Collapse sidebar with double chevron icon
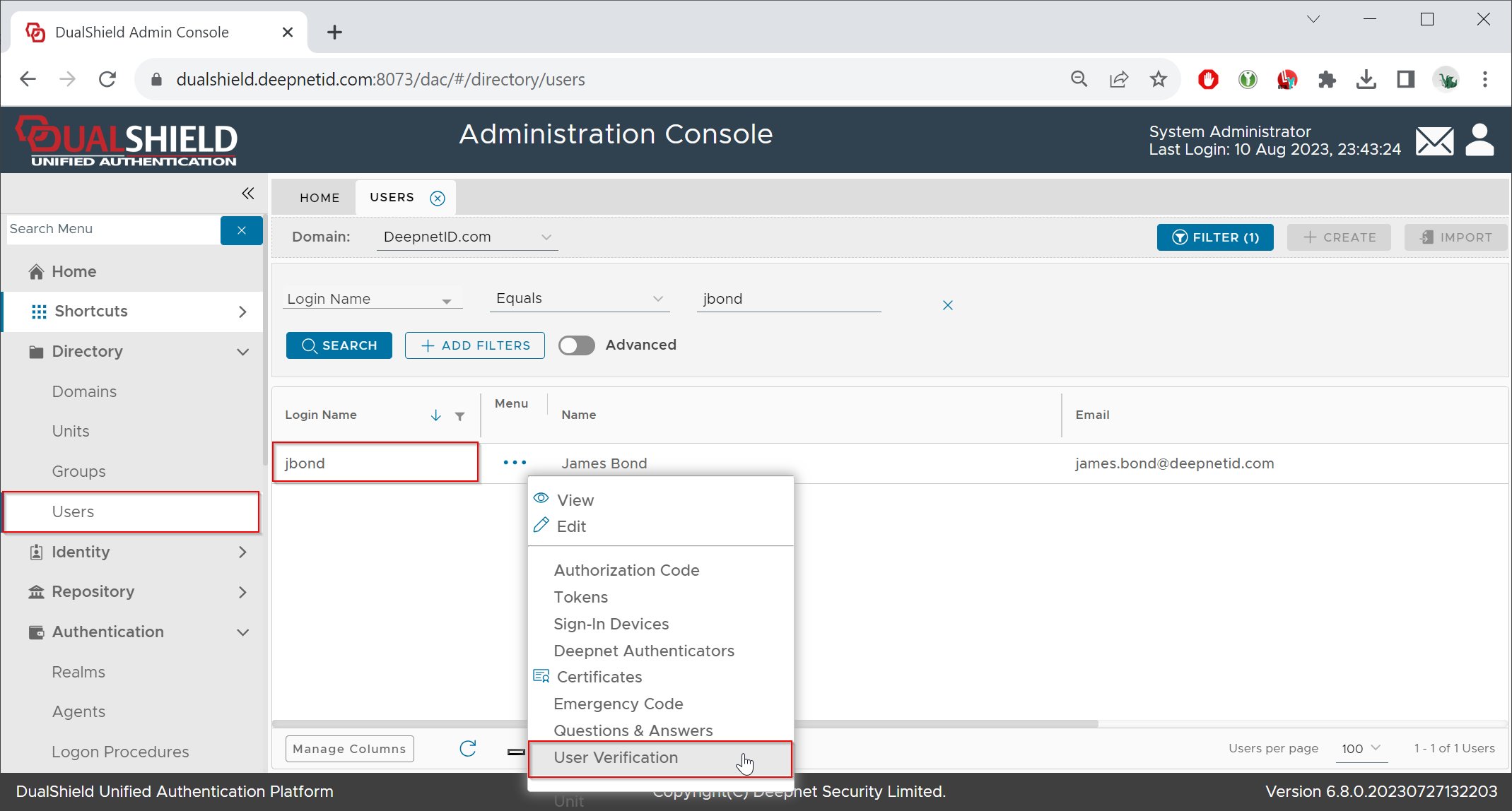 click(x=247, y=194)
